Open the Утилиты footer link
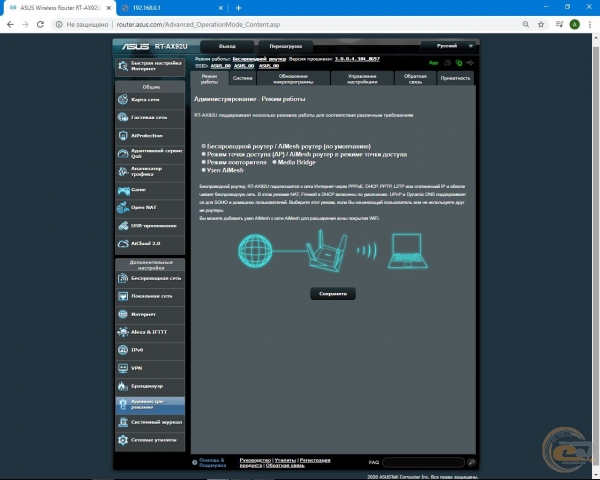This screenshot has height=480, width=600. point(285,460)
